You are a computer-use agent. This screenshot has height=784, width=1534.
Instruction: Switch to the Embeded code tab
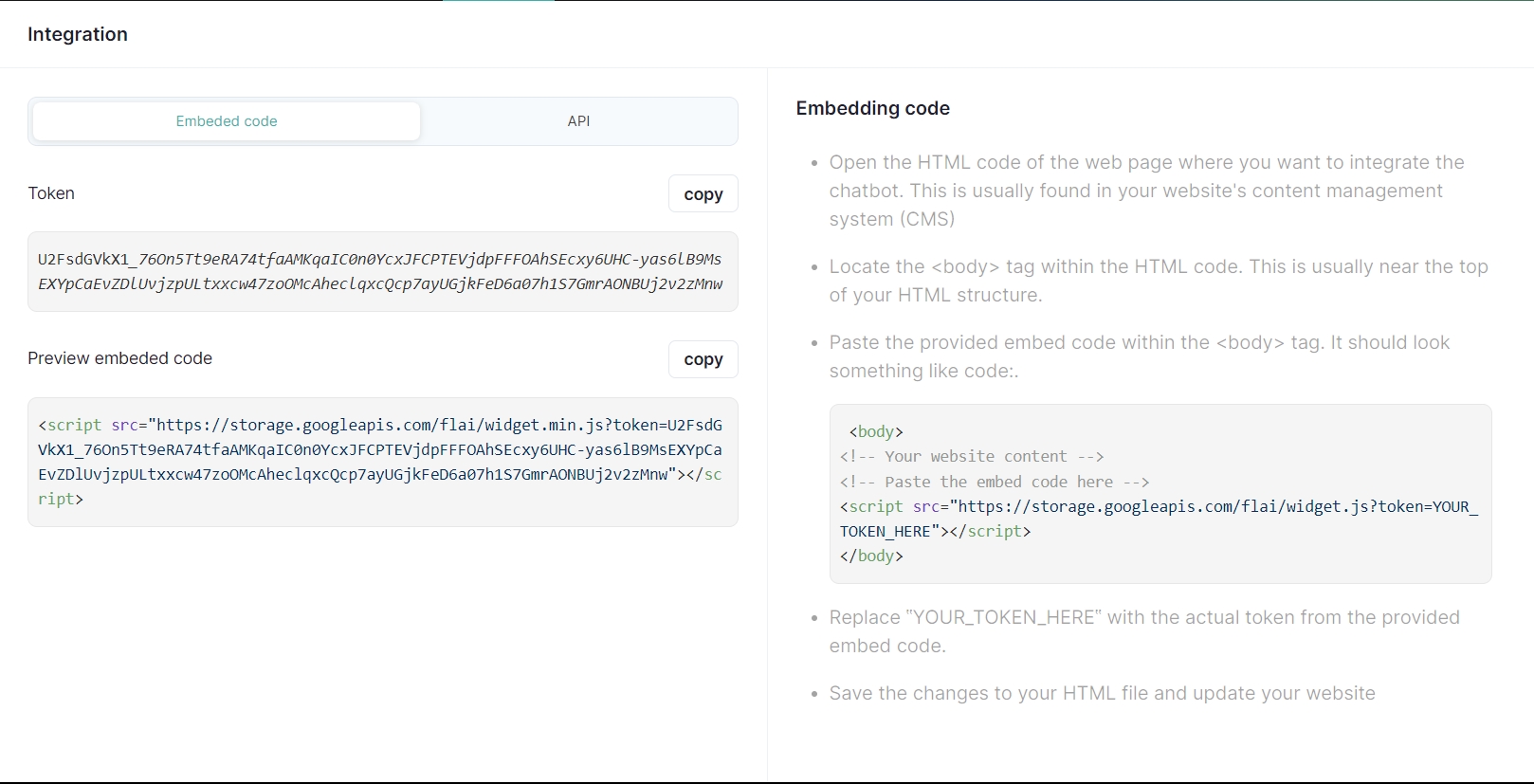click(227, 121)
